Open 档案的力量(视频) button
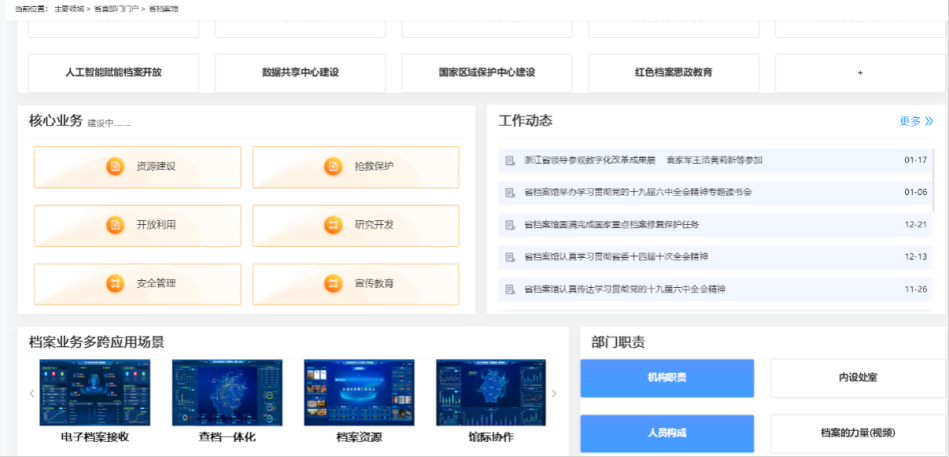Image resolution: width=949 pixels, height=457 pixels. coord(857,433)
